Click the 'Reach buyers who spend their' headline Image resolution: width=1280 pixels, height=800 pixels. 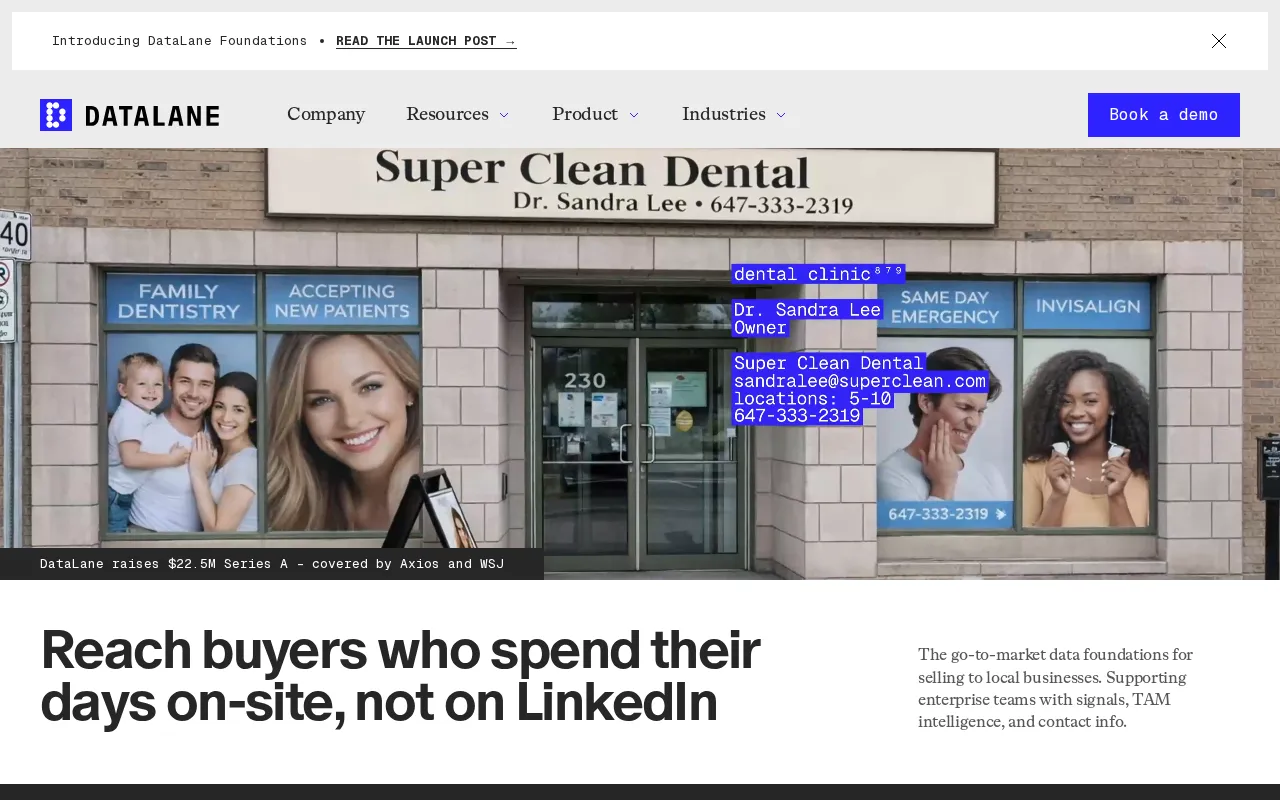[400, 650]
